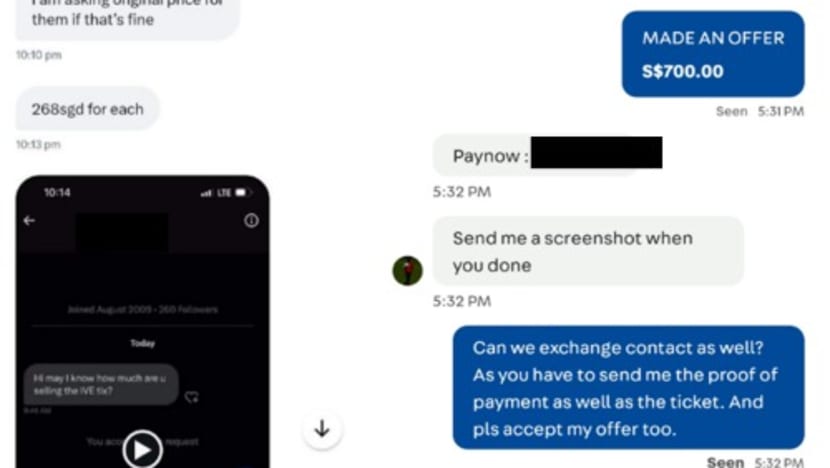Tap the back arrow in phone screenshot
This screenshot has width=830, height=468.
tap(29, 220)
